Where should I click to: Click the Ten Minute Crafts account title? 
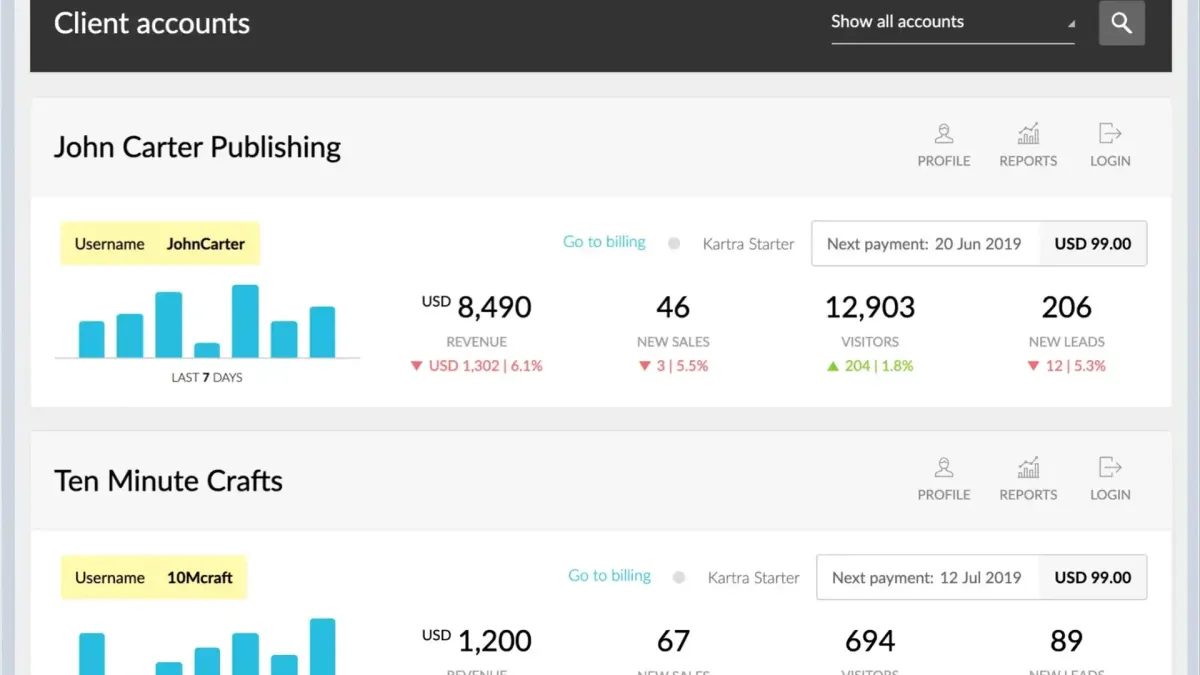tap(168, 481)
